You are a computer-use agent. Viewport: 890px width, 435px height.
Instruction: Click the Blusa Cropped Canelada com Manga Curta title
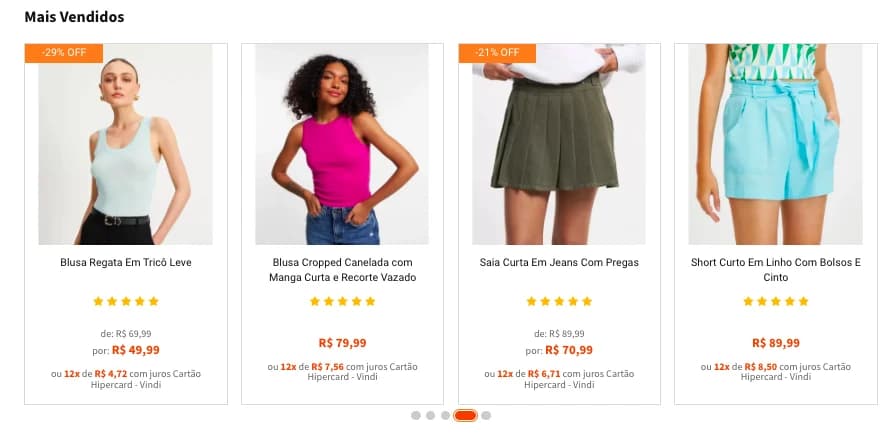tap(342, 270)
